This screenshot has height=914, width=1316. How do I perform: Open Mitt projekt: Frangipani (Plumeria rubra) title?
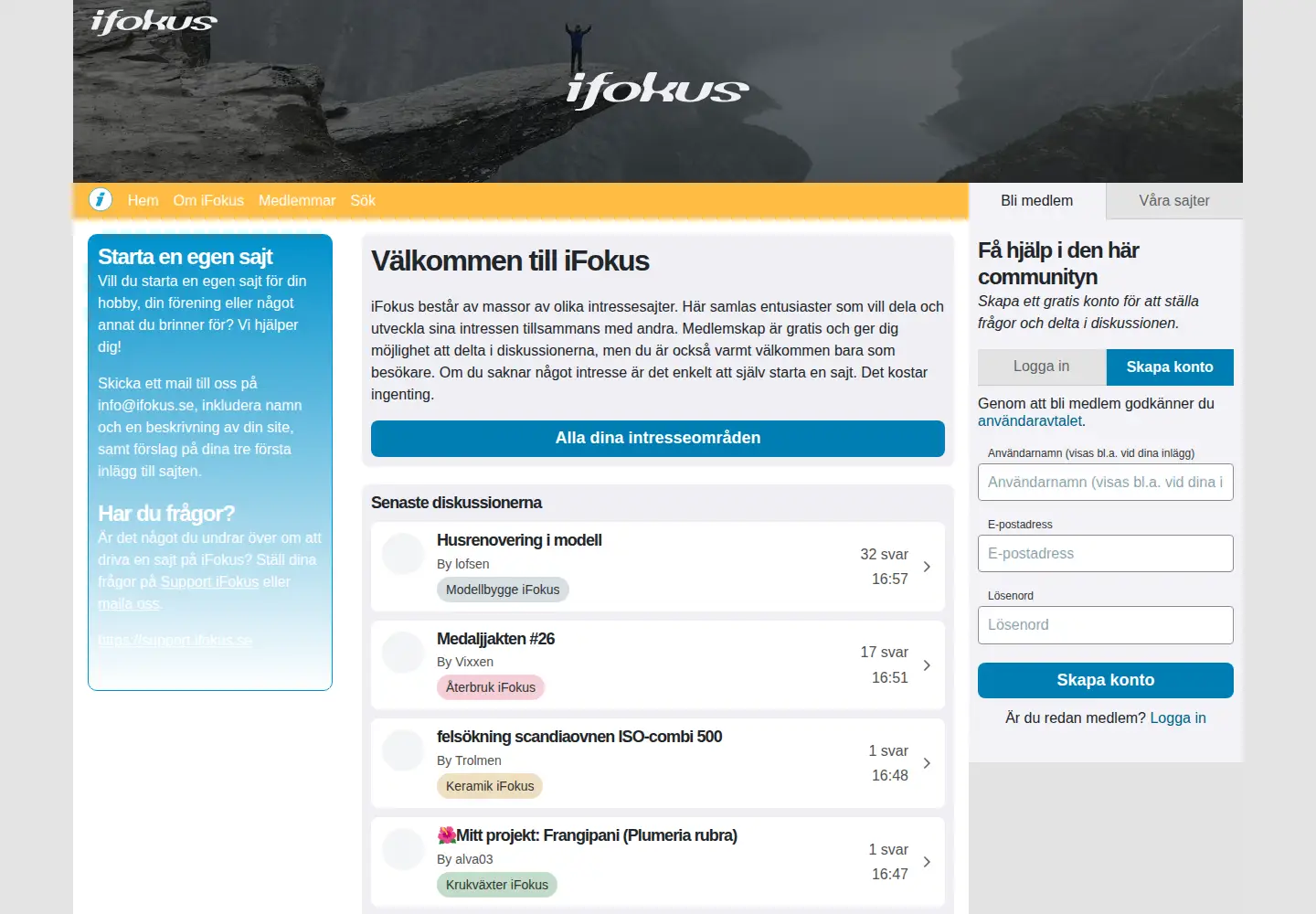pos(587,835)
